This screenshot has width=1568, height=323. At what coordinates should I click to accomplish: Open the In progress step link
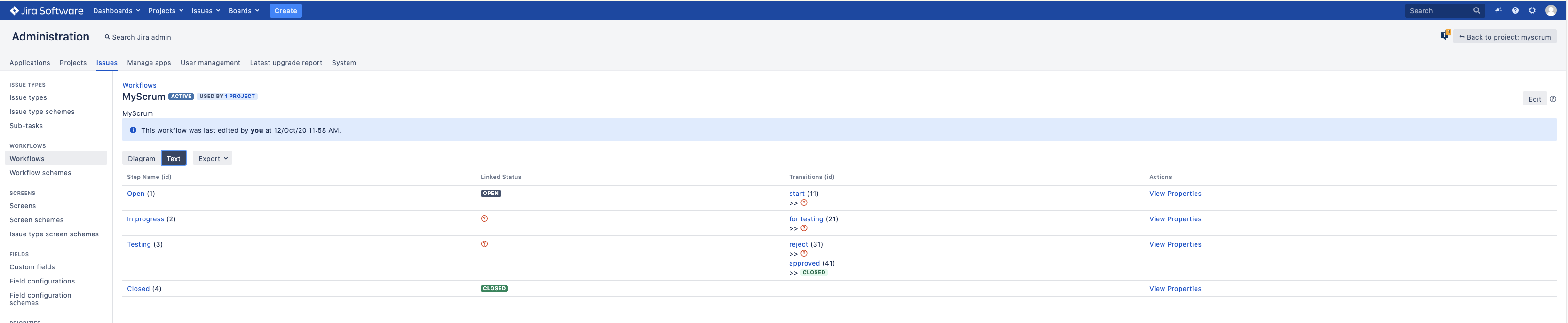145,219
